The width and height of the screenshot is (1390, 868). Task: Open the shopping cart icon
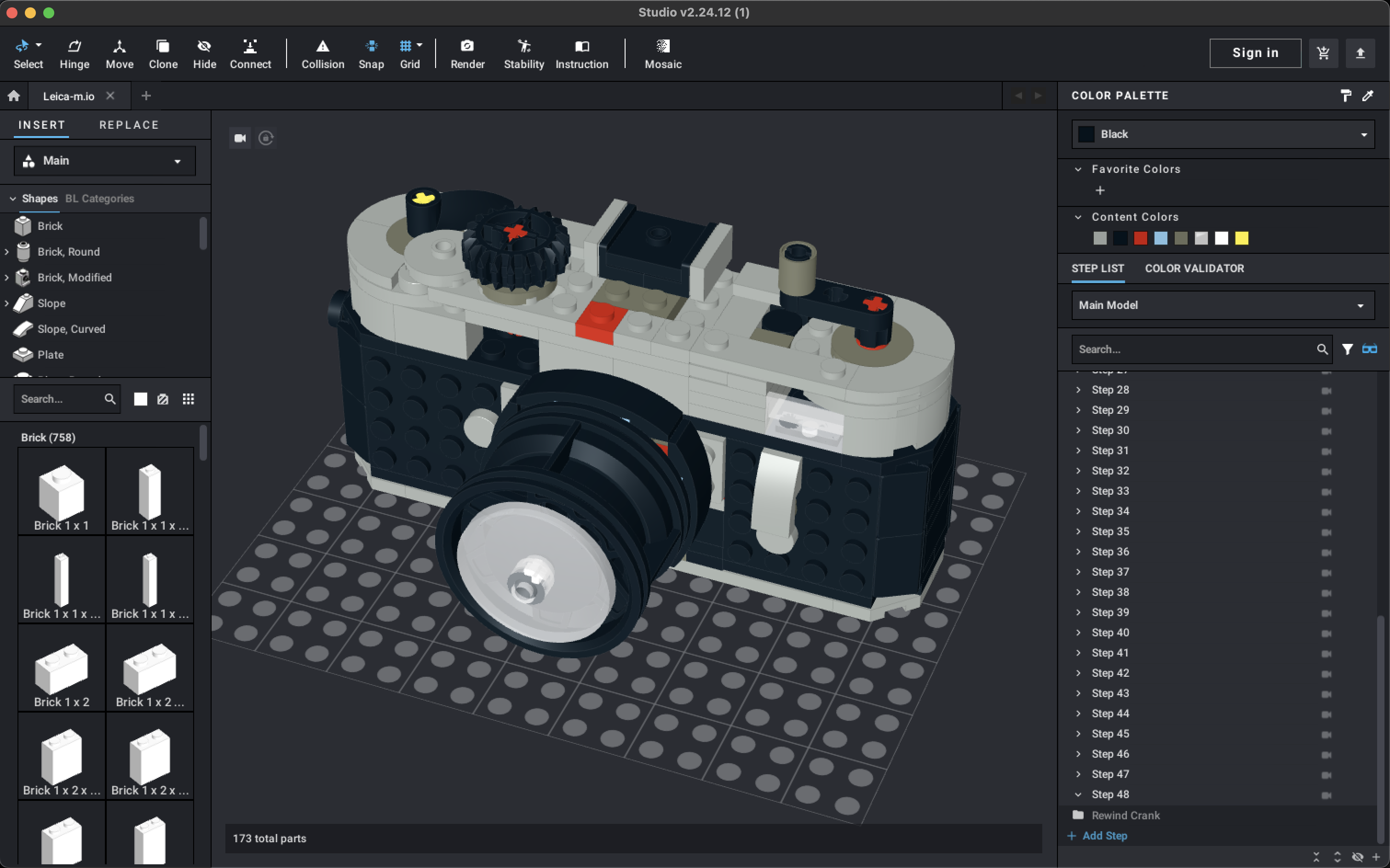coord(1323,53)
